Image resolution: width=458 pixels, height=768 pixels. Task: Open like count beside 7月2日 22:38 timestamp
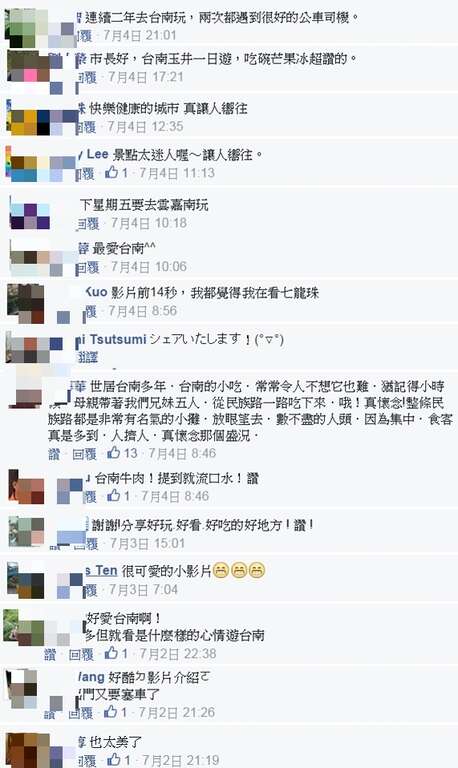coord(124,653)
